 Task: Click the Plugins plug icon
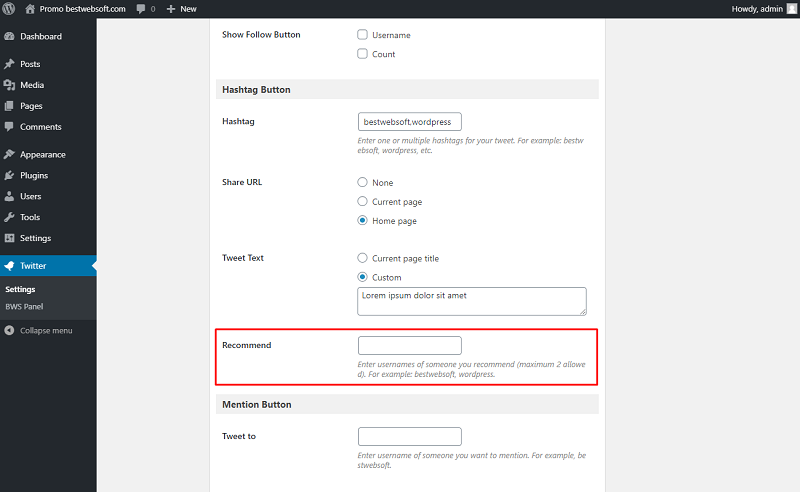9,175
